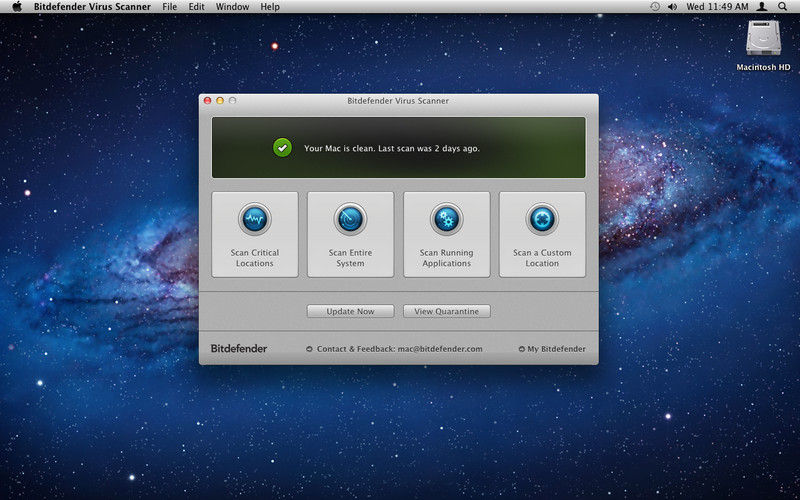Image resolution: width=800 pixels, height=500 pixels.
Task: Close the Bitdefender window with red button
Action: coord(208,101)
